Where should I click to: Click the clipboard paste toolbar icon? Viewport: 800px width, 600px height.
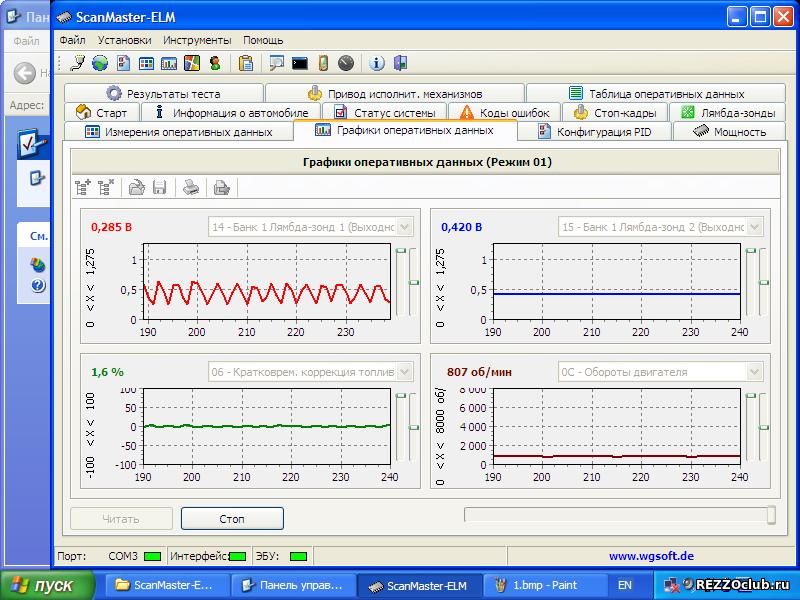pyautogui.click(x=246, y=63)
